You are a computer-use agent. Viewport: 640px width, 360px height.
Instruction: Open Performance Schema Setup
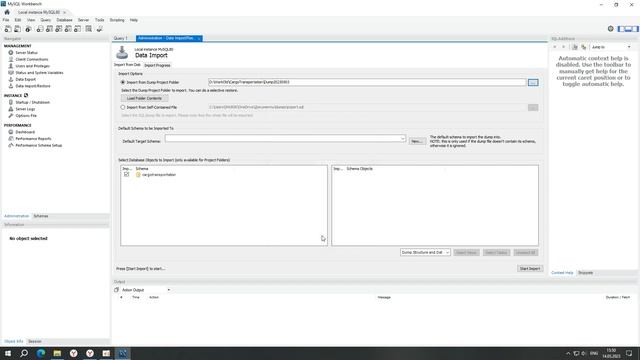pos(39,145)
